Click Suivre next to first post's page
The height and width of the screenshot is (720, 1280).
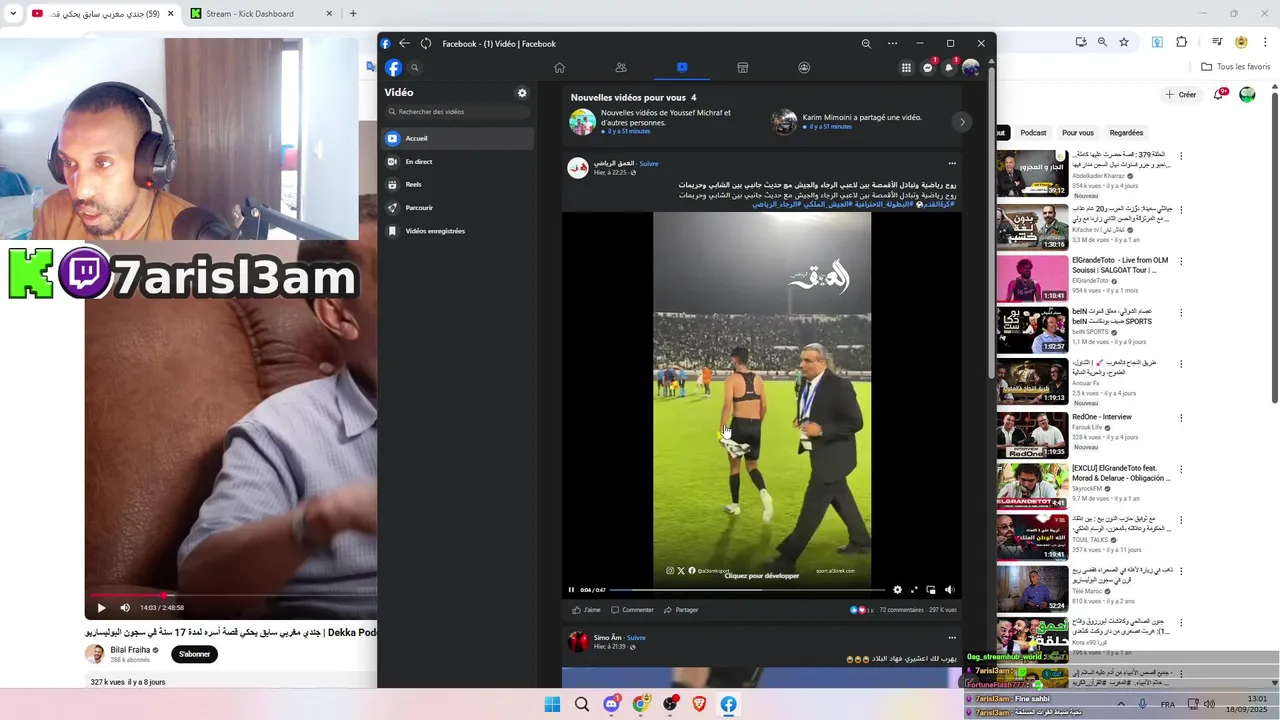click(649, 163)
